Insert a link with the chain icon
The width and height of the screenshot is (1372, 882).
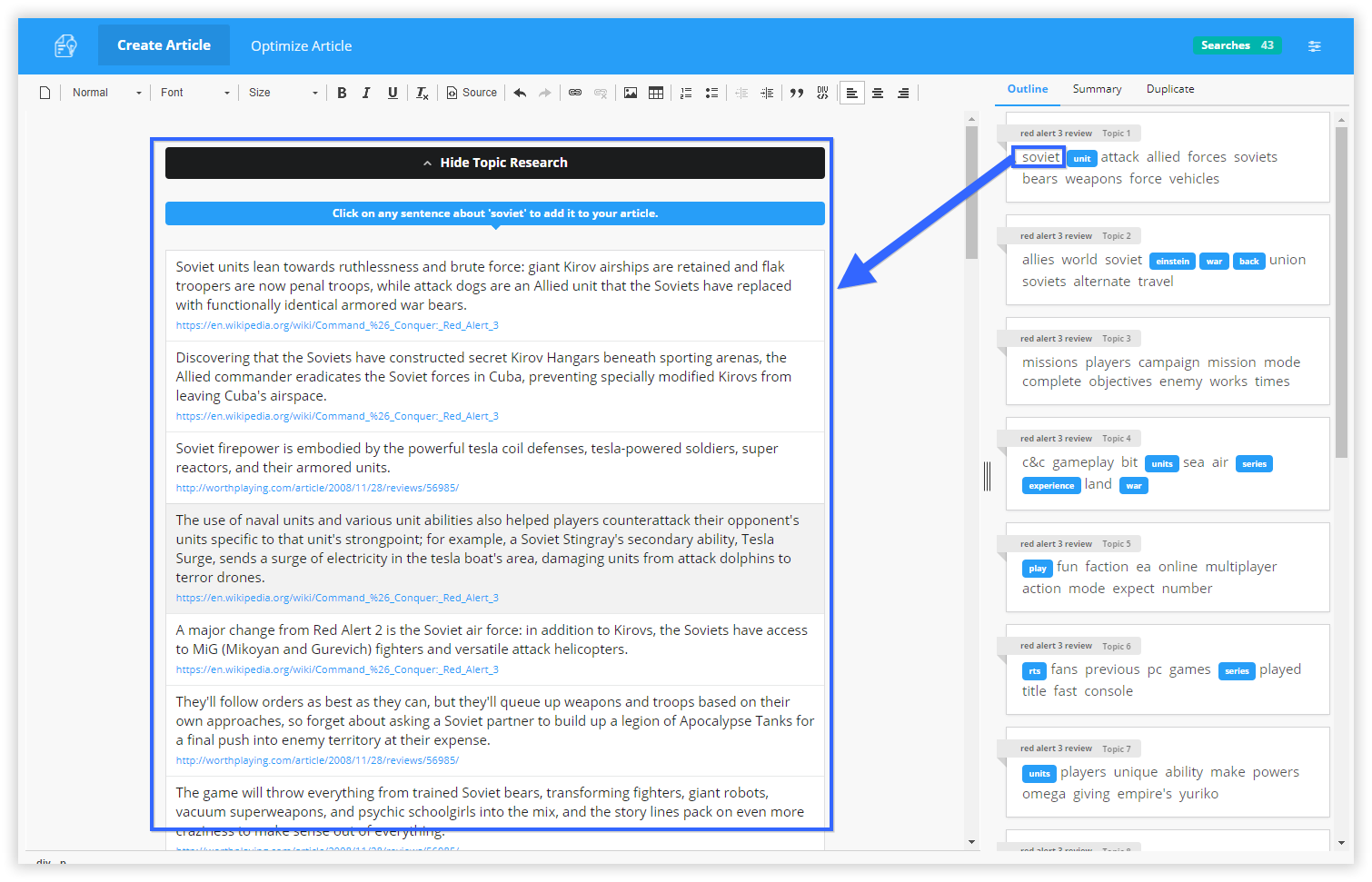[x=575, y=93]
